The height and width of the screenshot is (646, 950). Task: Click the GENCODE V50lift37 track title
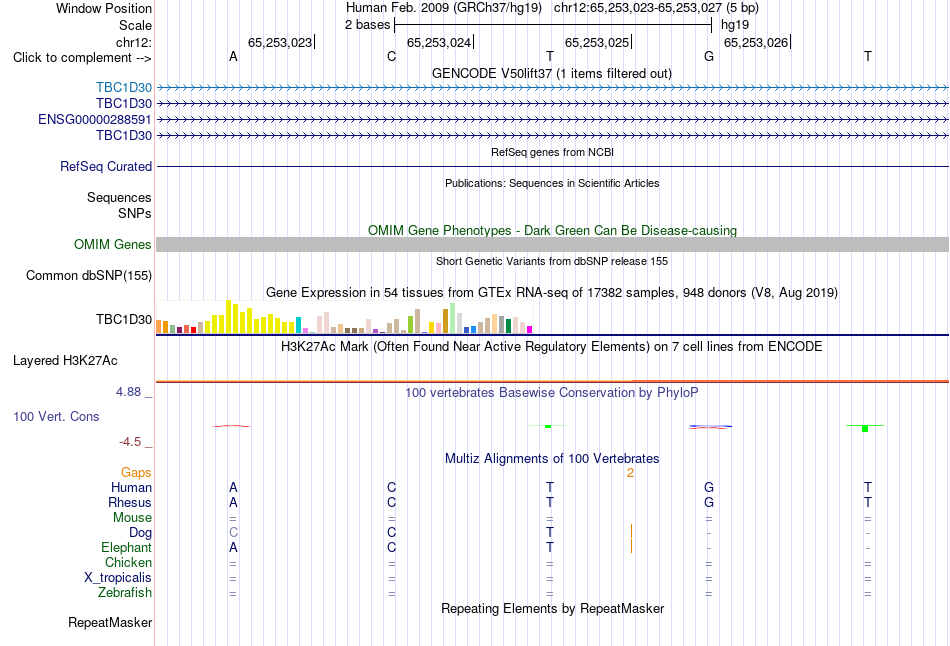point(551,73)
